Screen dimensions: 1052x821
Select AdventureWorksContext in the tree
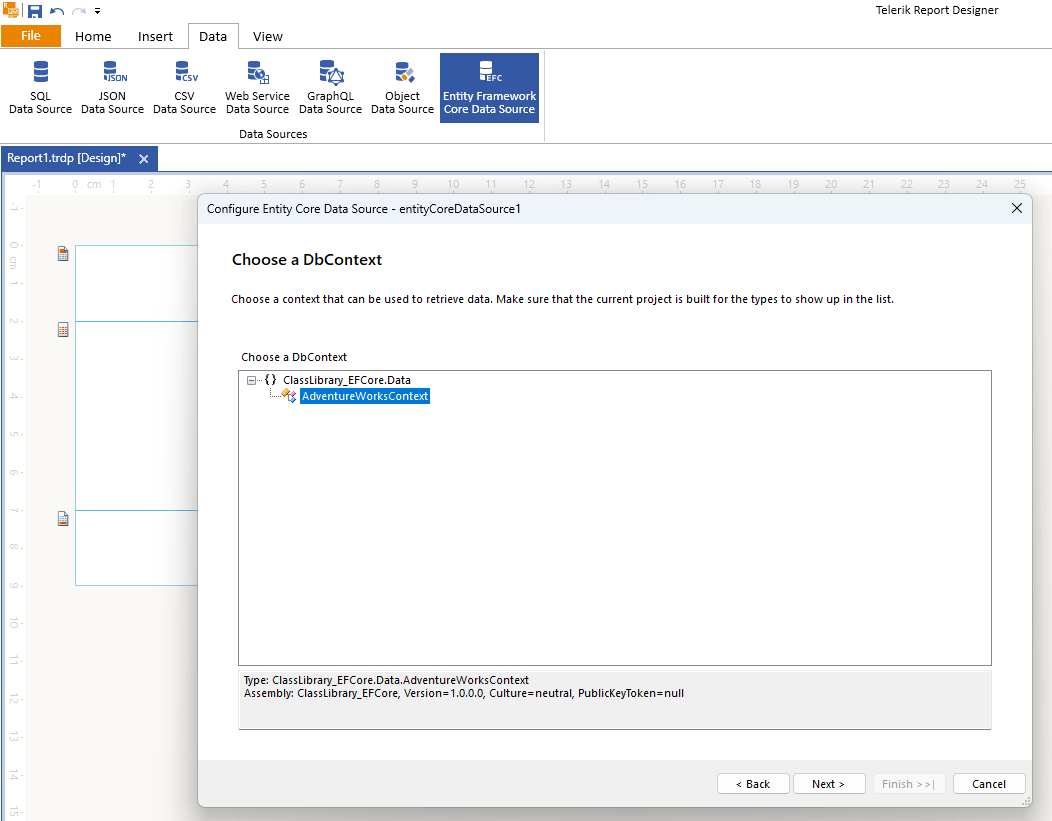(x=365, y=396)
